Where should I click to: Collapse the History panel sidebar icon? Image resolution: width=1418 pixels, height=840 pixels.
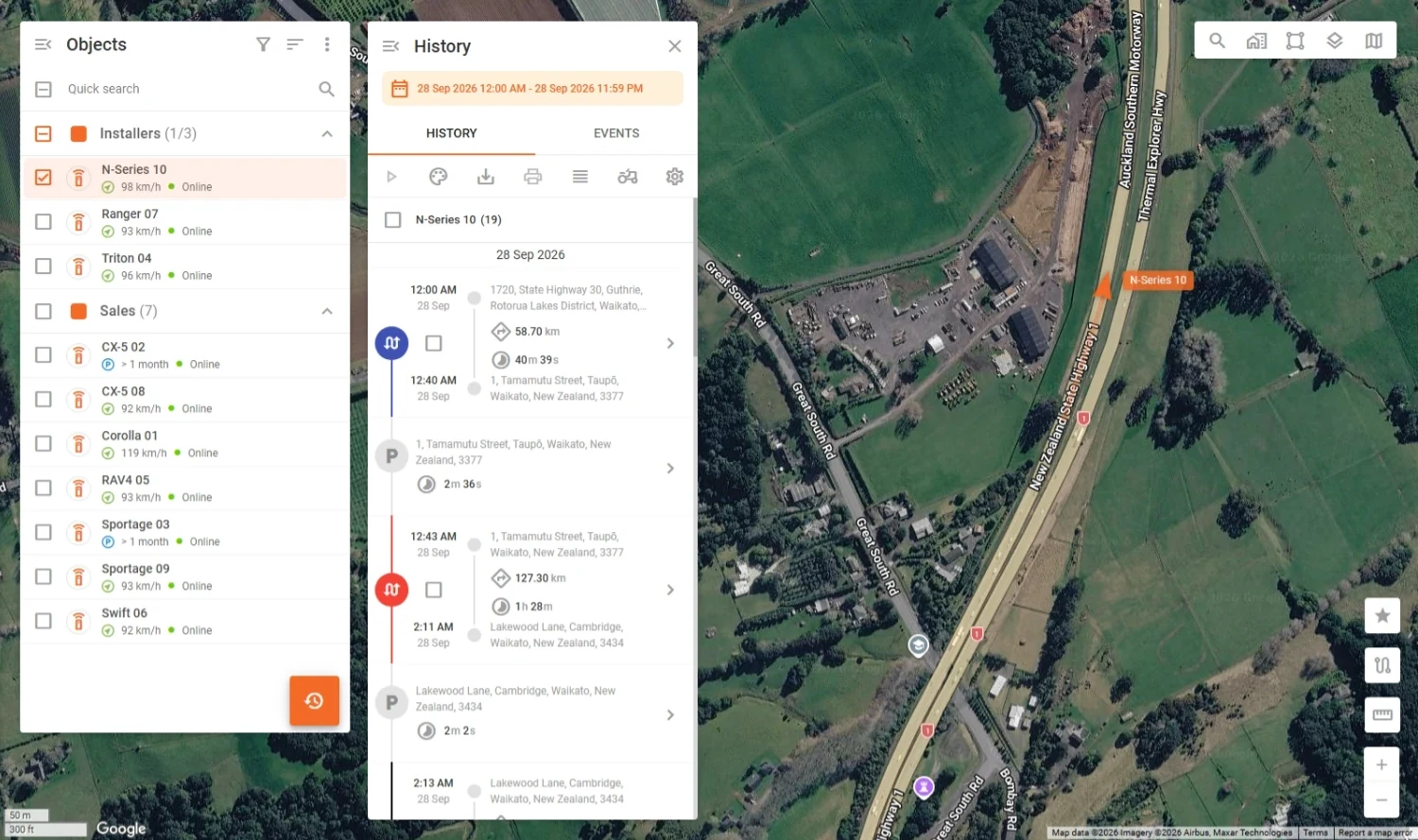(391, 46)
